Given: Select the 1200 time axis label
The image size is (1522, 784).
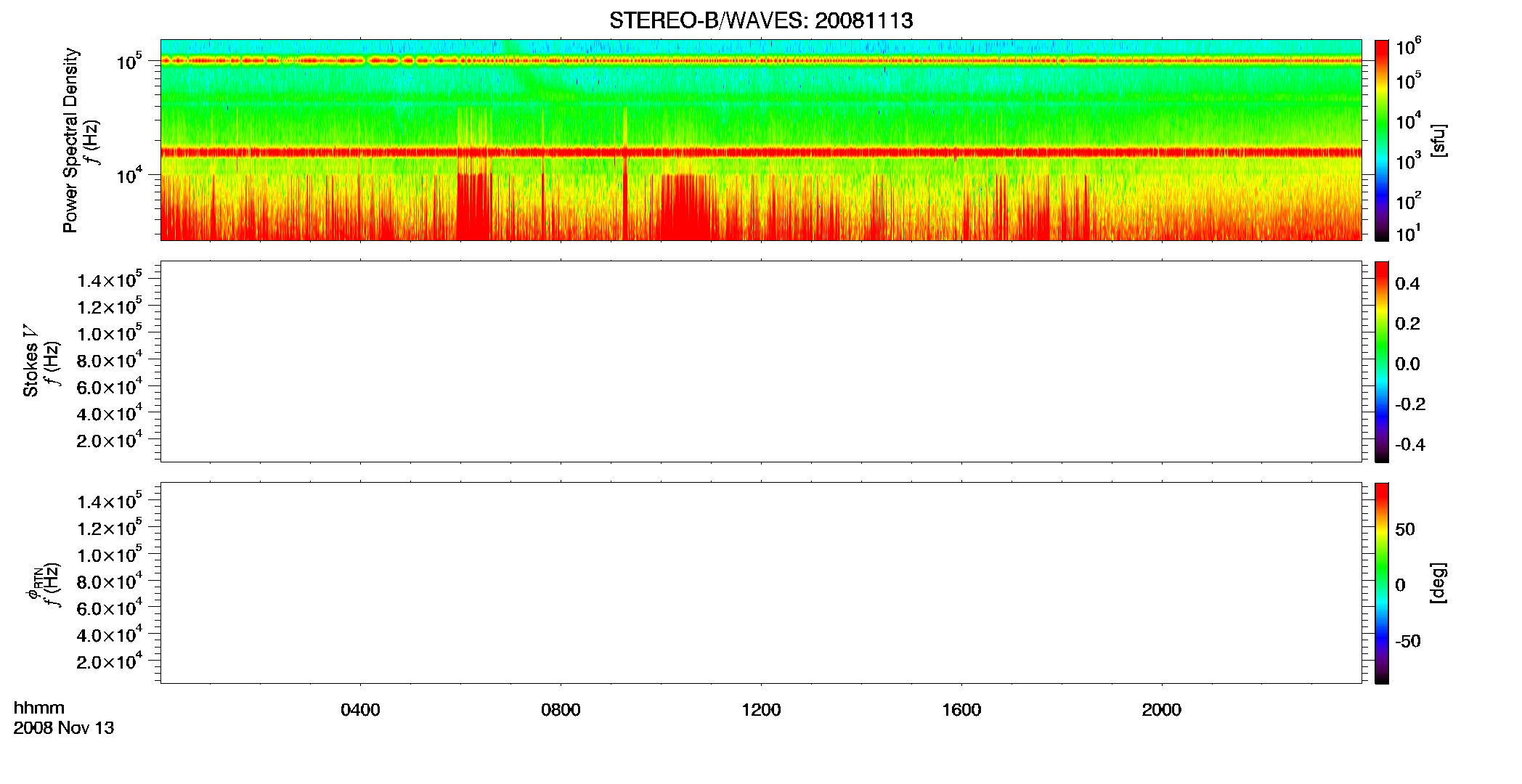Looking at the screenshot, I should tap(761, 710).
